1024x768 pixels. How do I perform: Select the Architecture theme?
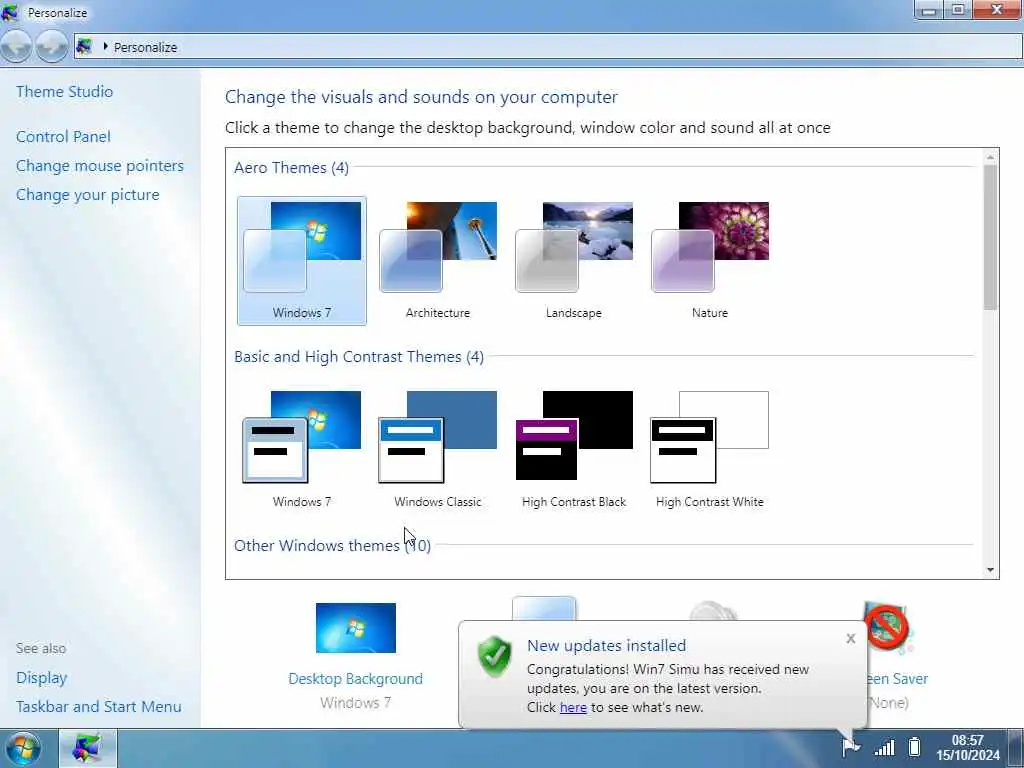(438, 261)
